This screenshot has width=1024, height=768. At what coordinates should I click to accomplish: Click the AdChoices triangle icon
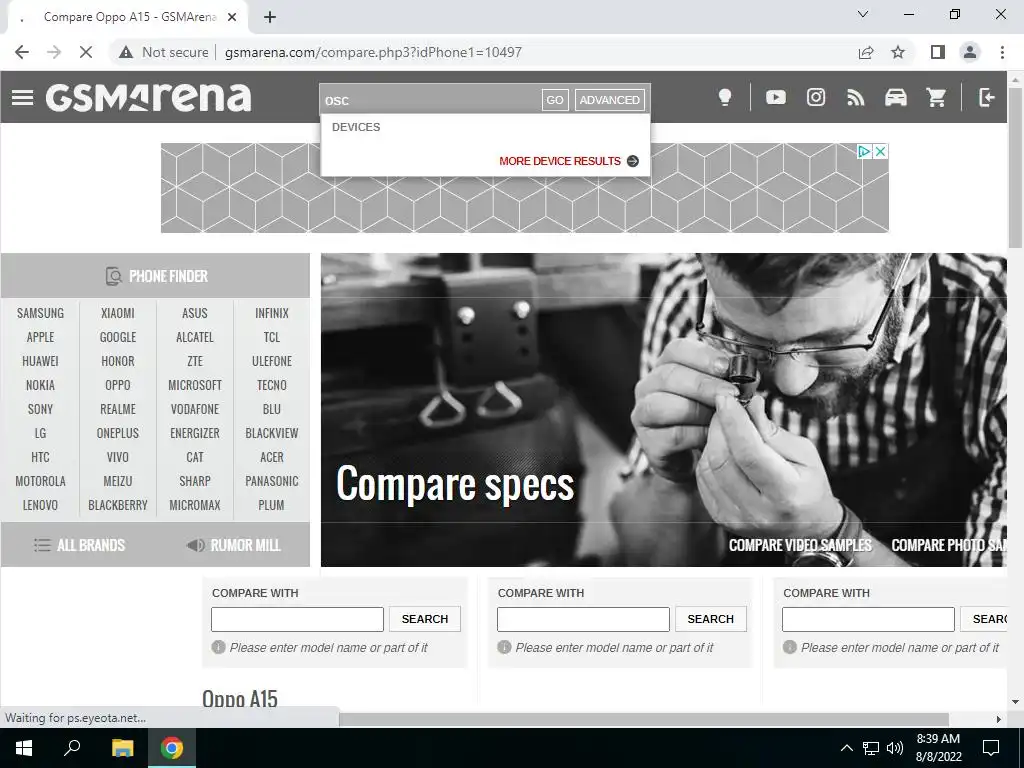tap(864, 152)
